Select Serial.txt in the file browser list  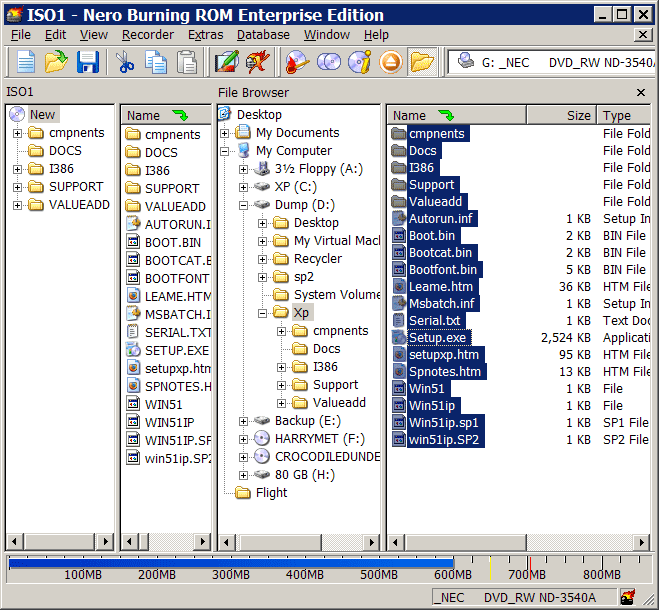pos(435,321)
